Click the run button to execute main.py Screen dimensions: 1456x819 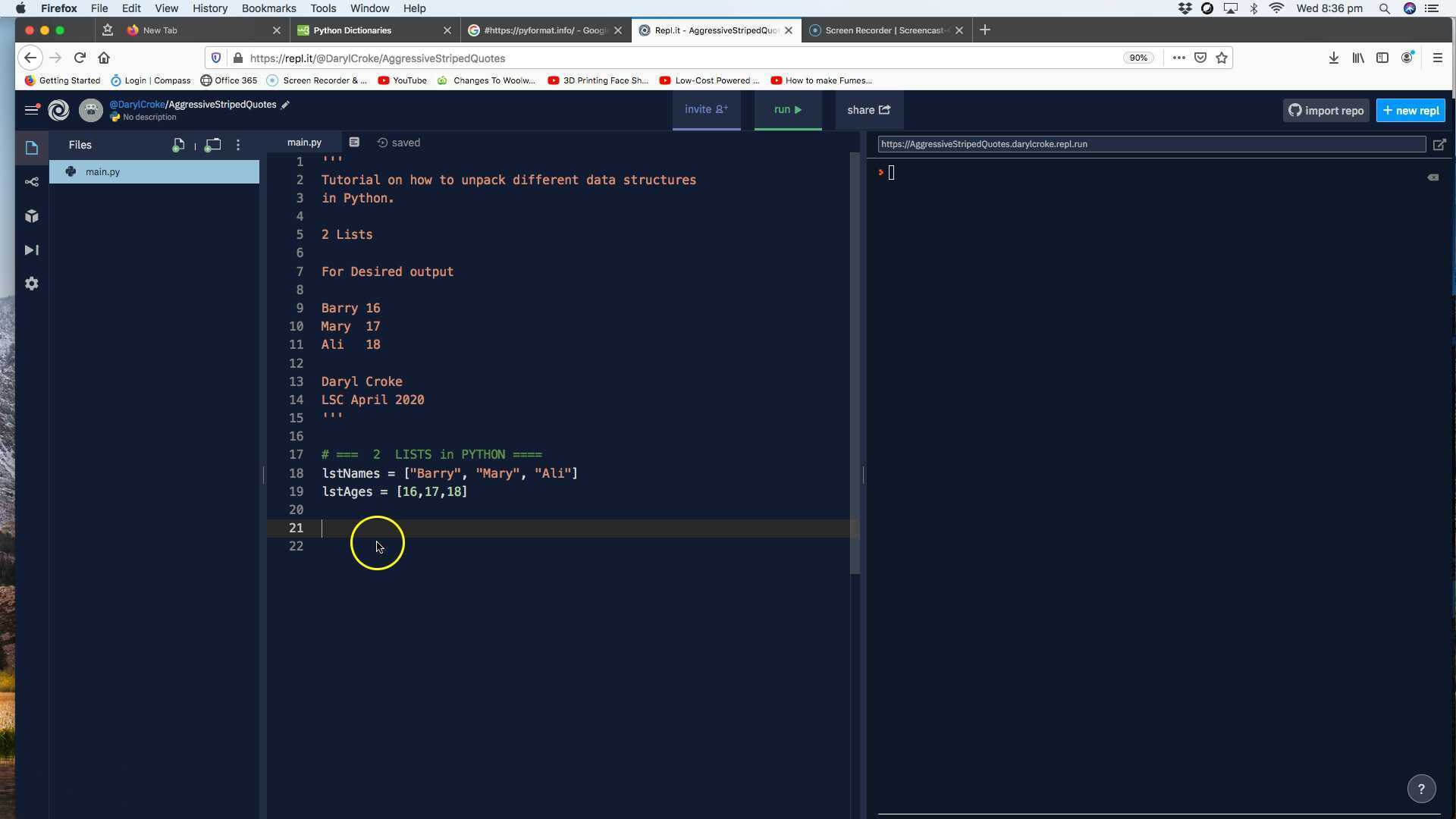(788, 109)
